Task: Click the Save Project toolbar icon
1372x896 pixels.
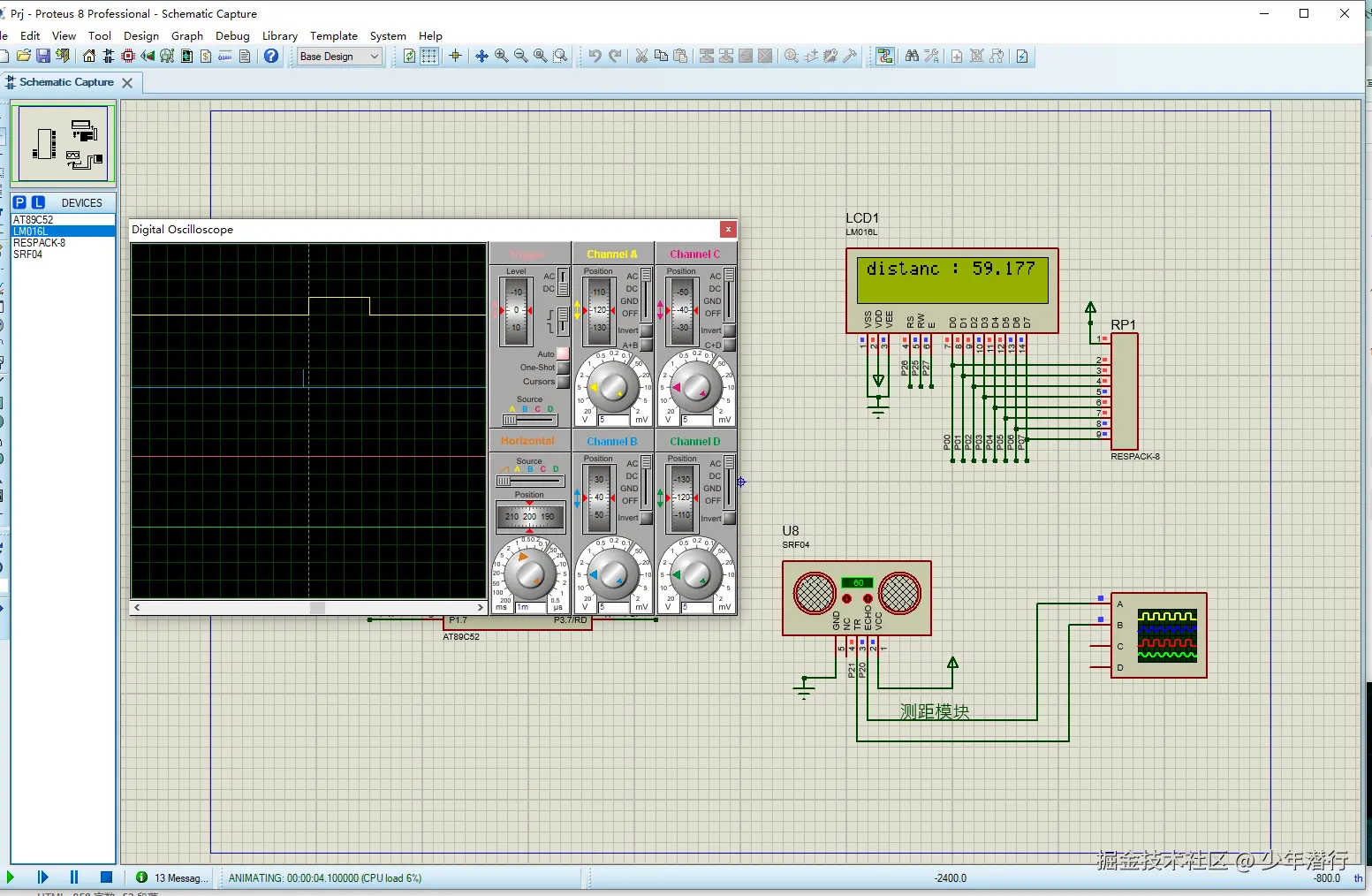Action: [x=42, y=57]
